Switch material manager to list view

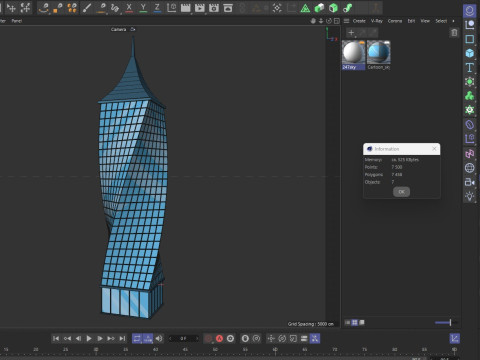(347, 322)
